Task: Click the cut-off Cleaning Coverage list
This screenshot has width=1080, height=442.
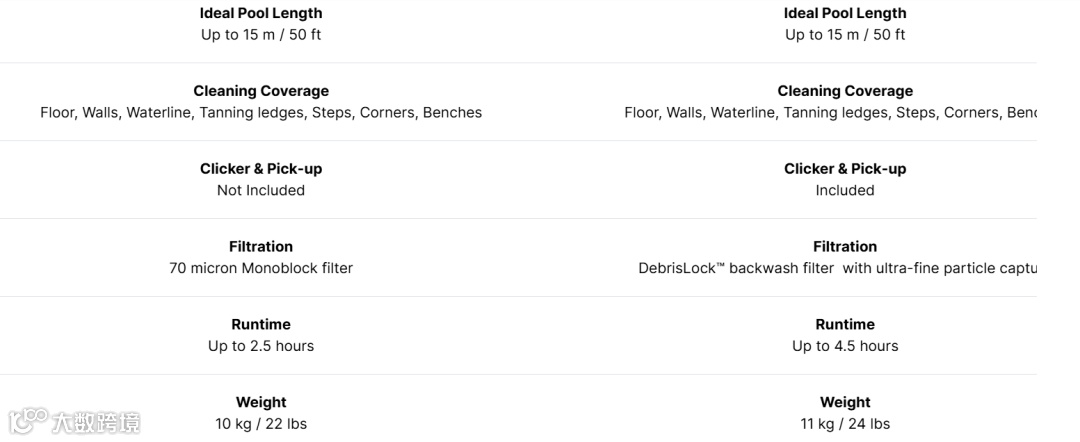Action: tap(830, 112)
